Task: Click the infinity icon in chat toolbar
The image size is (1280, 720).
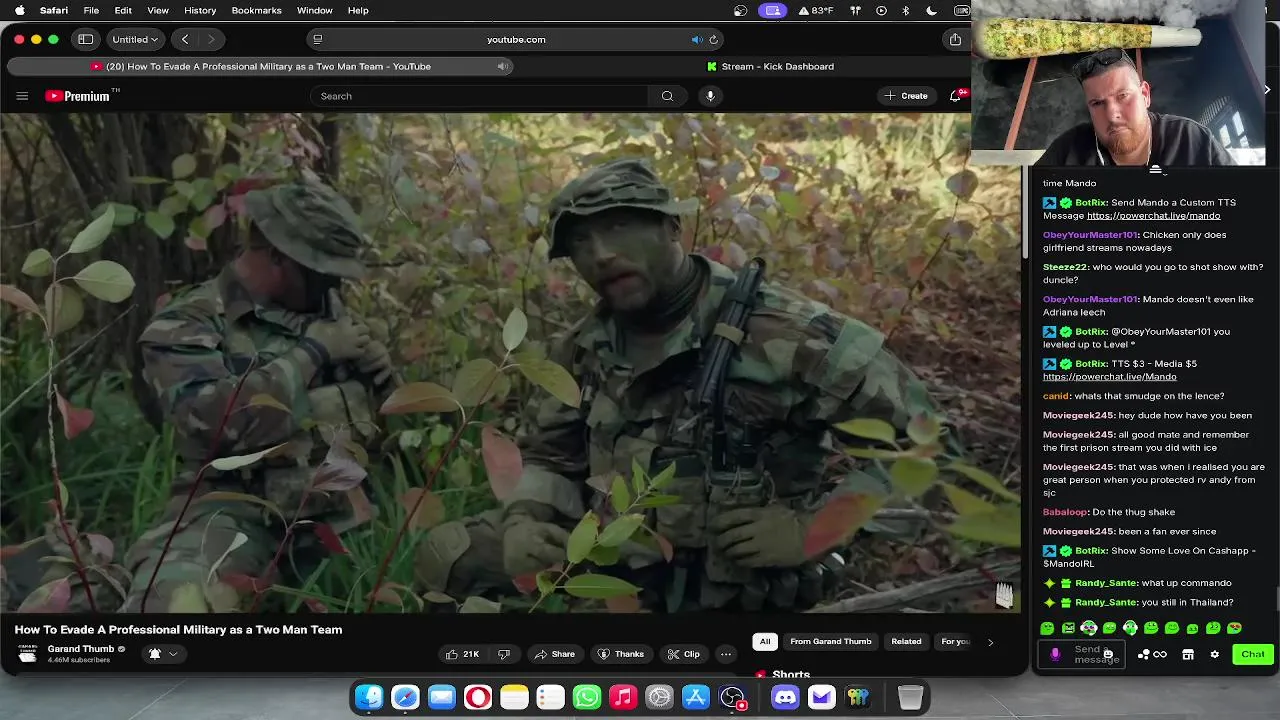Action: (x=1160, y=654)
